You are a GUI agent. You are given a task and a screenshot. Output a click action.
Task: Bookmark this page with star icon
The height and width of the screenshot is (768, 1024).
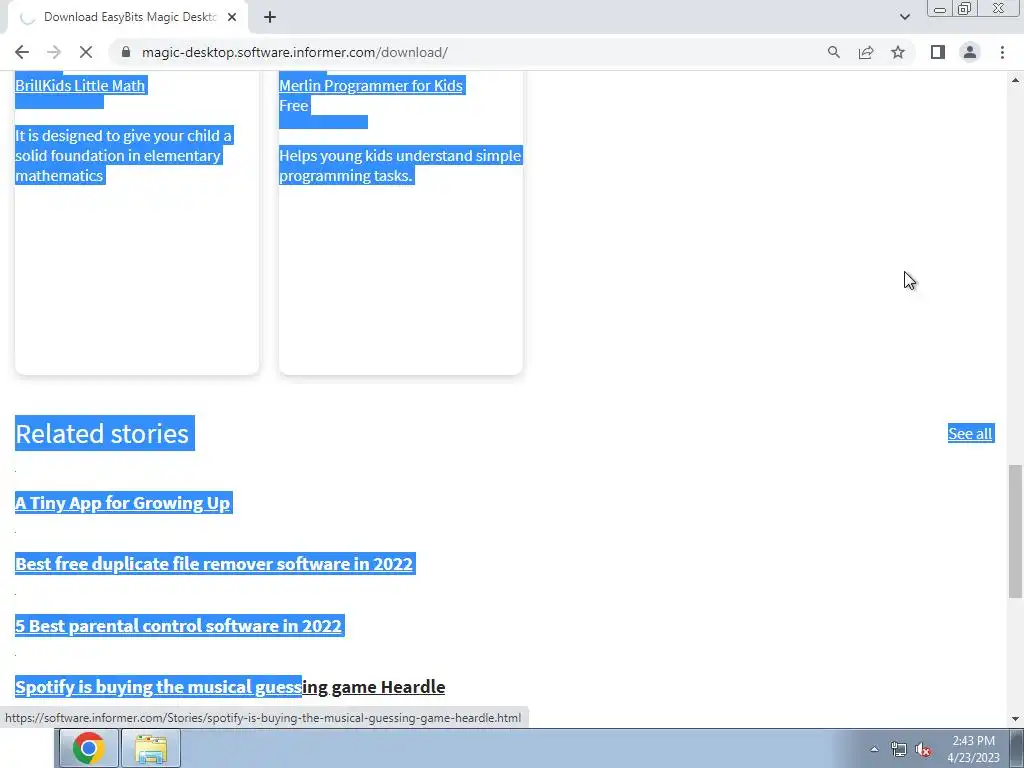(898, 52)
